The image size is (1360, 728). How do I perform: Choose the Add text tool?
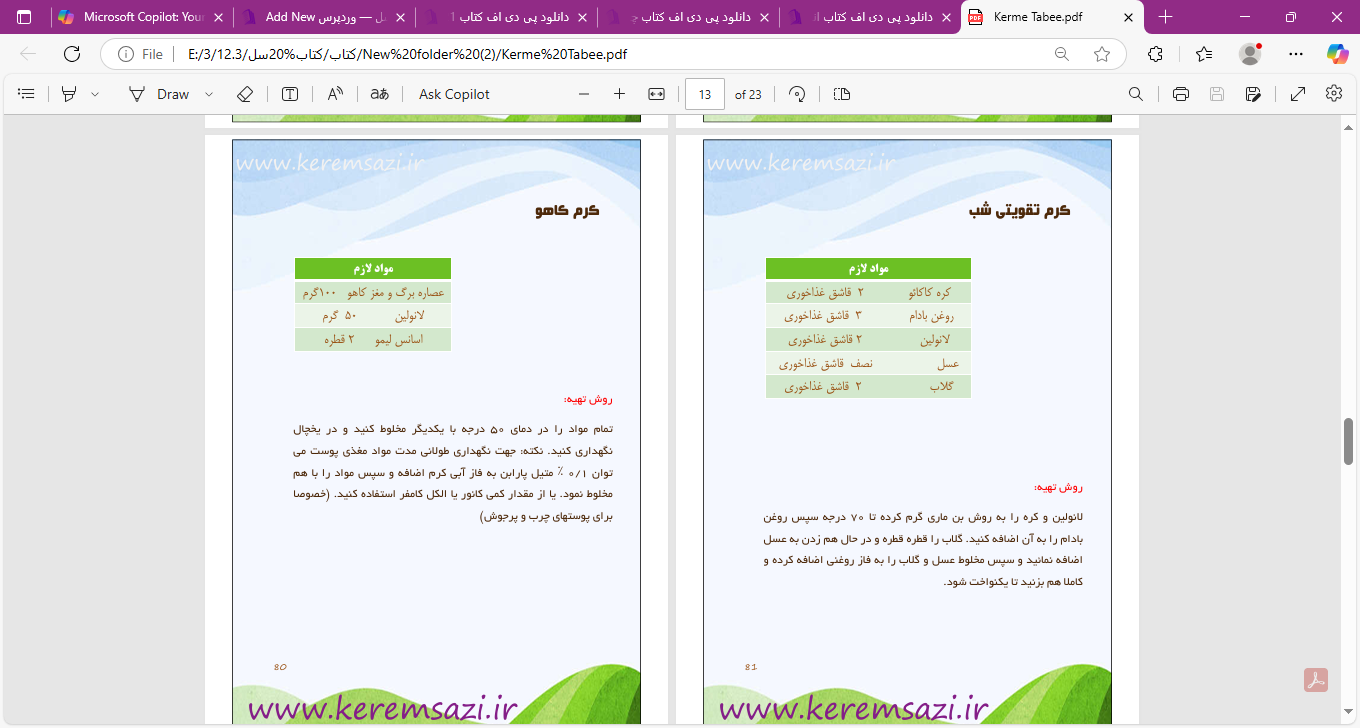pos(290,94)
